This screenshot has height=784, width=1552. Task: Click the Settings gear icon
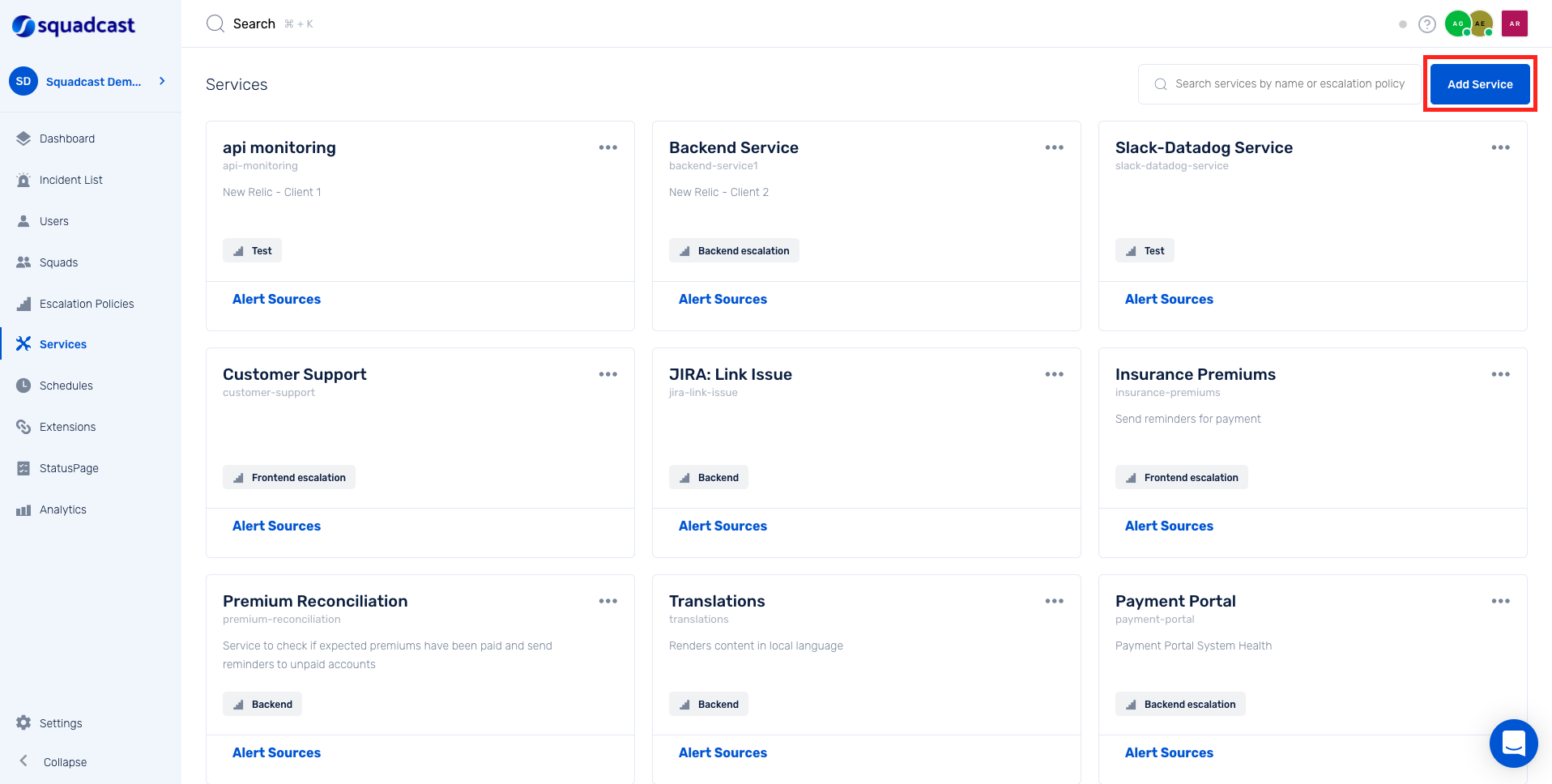[x=23, y=722]
